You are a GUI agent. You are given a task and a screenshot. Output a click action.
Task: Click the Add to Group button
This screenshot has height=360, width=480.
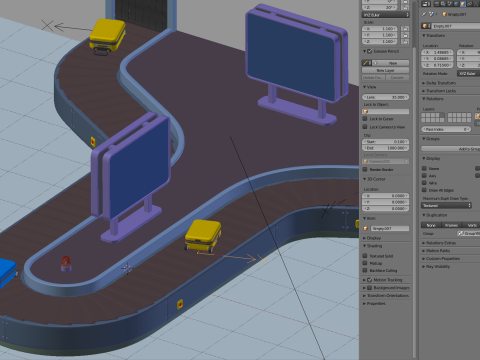pos(450,149)
